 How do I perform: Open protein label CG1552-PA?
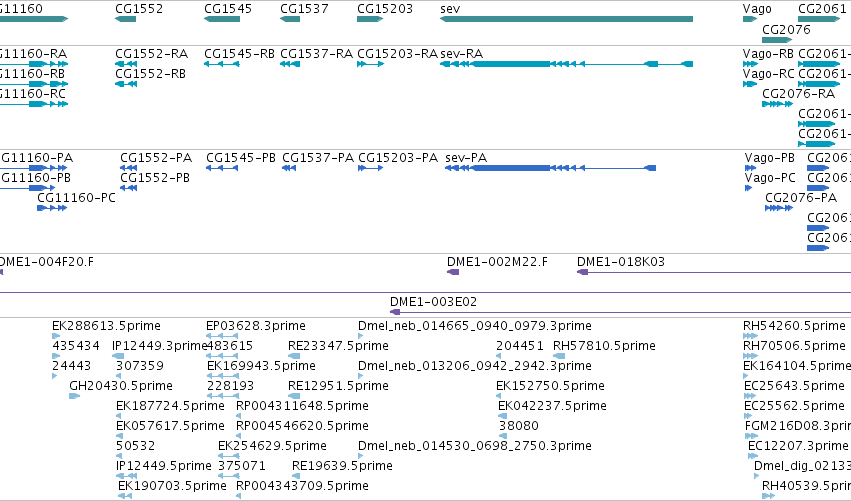[x=156, y=158]
